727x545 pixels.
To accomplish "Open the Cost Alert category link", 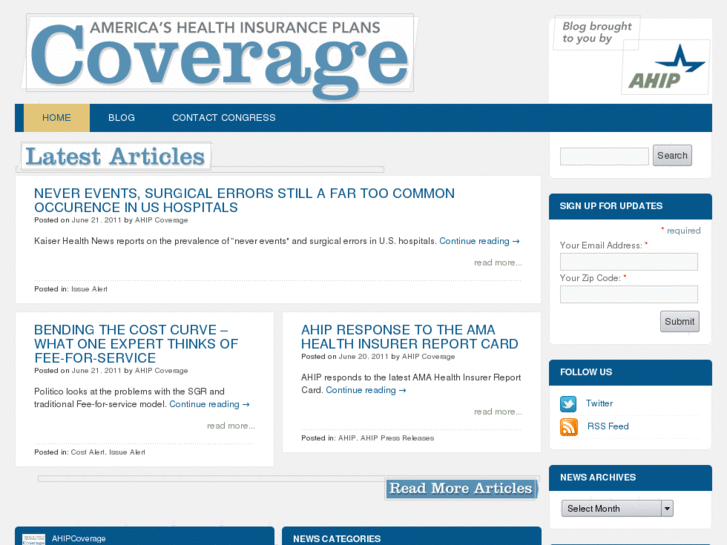I will tap(88, 452).
